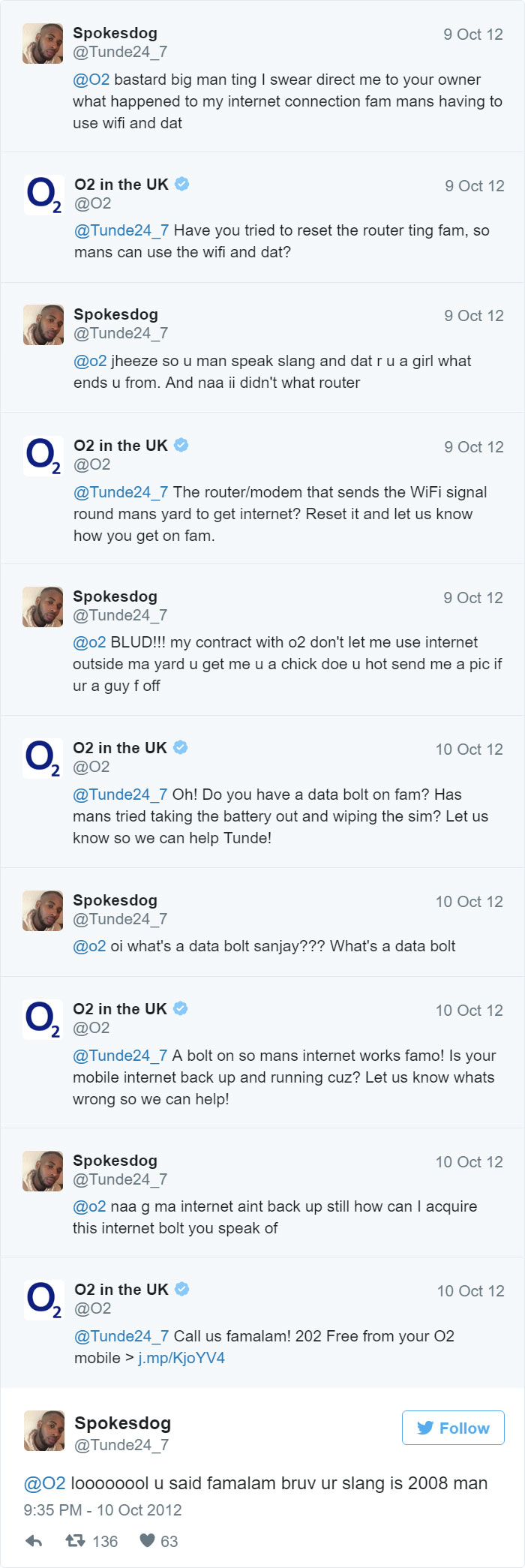525x1568 pixels.
Task: Click O2 logo in the famalam tweet
Action: [x=43, y=1299]
